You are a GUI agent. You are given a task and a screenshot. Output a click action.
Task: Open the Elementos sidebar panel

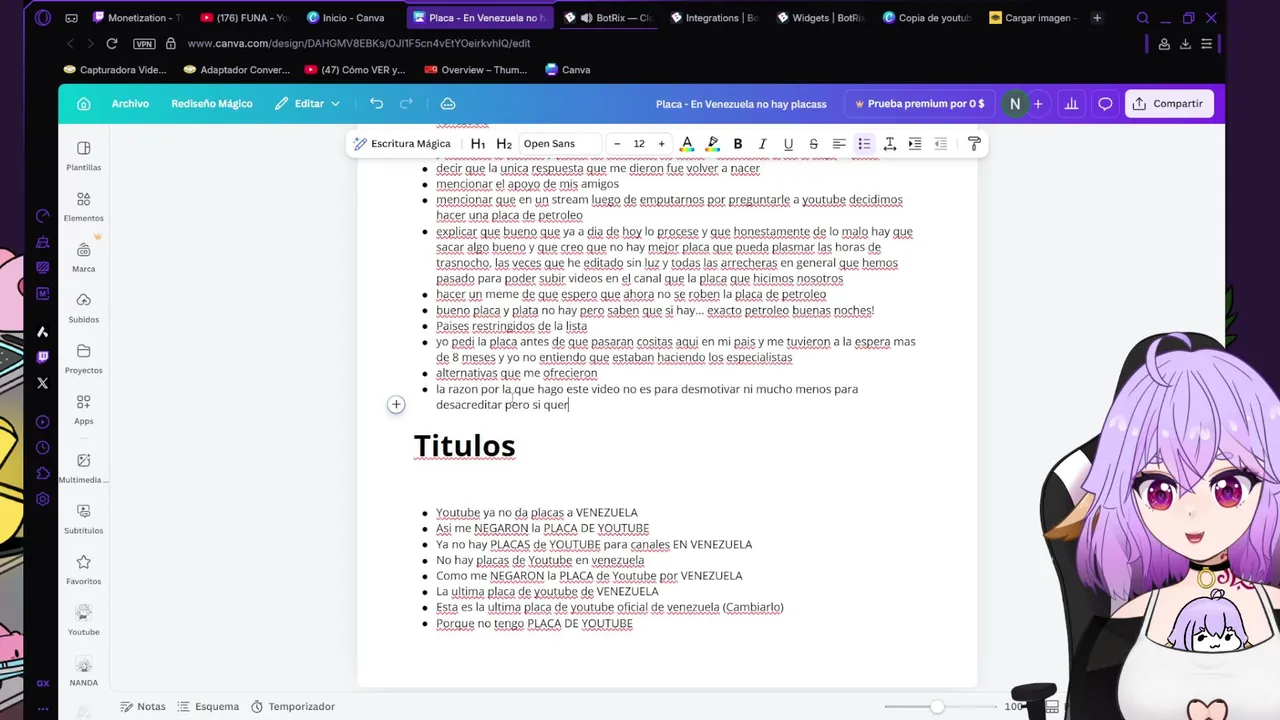coord(83,207)
